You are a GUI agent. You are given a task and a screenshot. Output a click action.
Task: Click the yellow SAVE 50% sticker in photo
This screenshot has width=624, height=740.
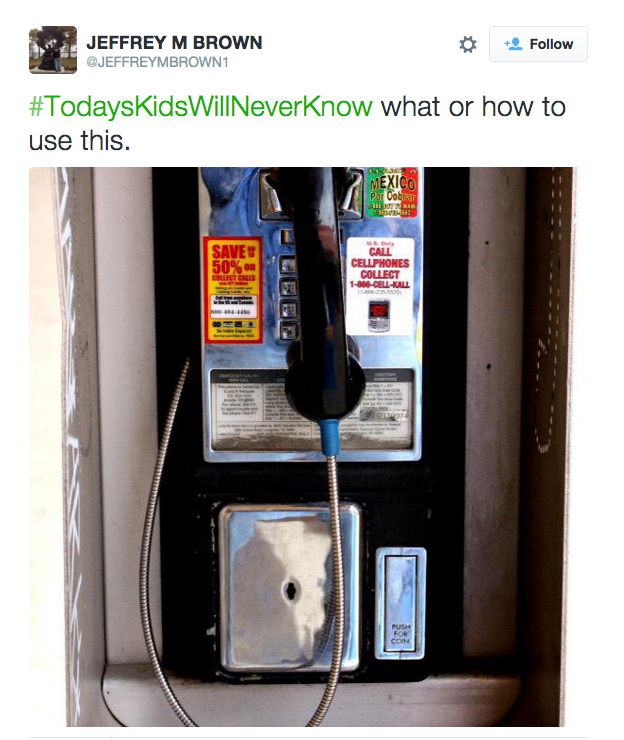click(x=233, y=290)
